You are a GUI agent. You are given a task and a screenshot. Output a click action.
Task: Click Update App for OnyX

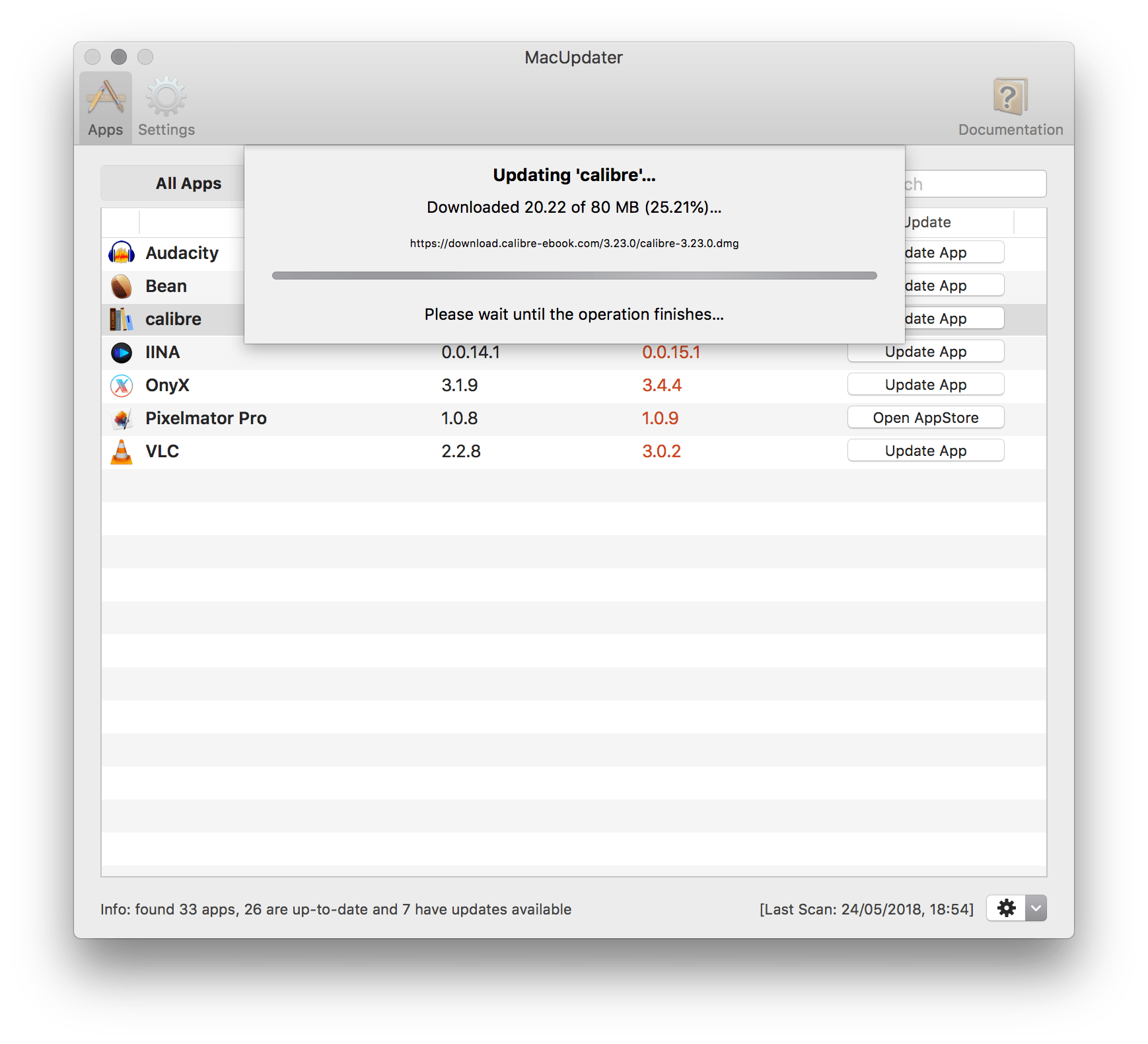coord(925,384)
